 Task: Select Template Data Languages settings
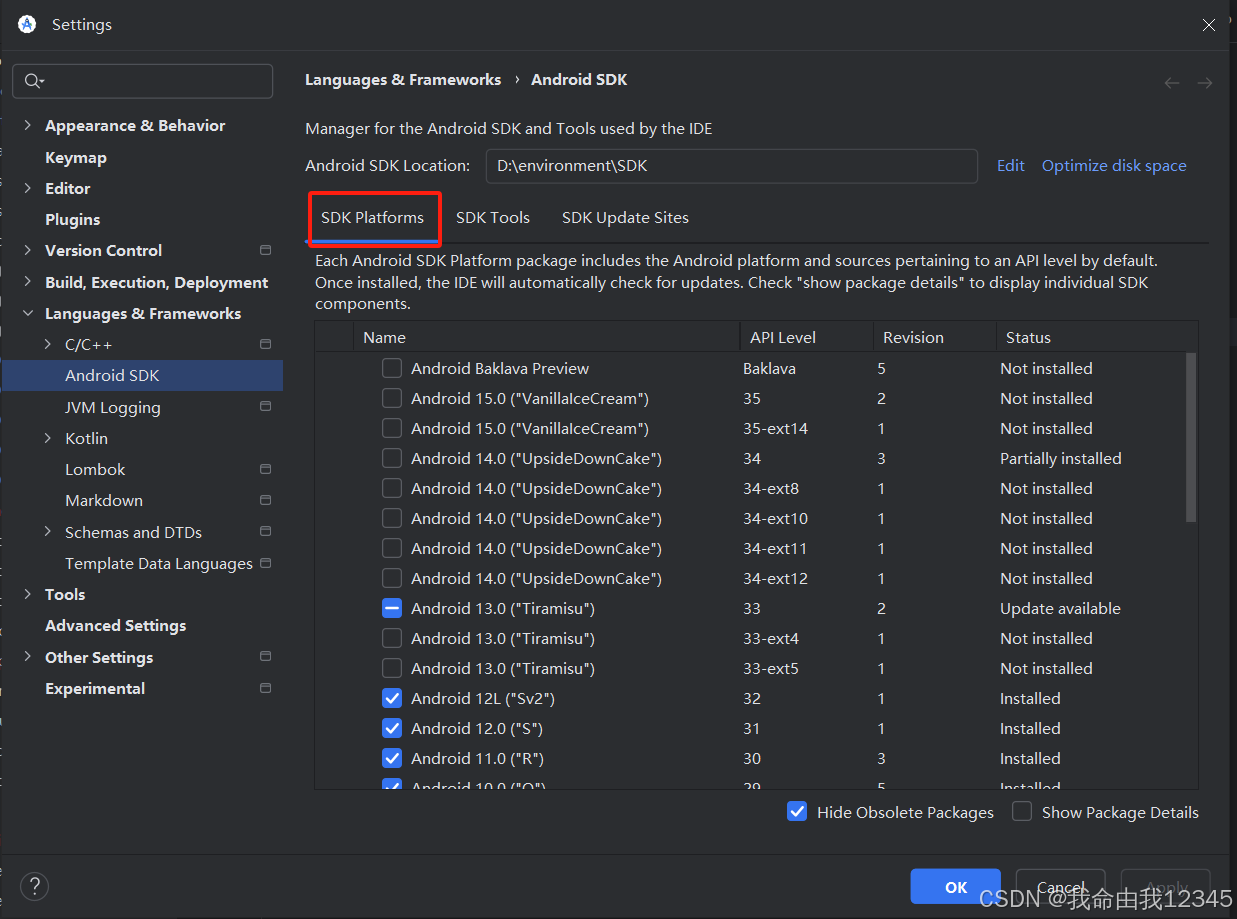click(x=159, y=563)
